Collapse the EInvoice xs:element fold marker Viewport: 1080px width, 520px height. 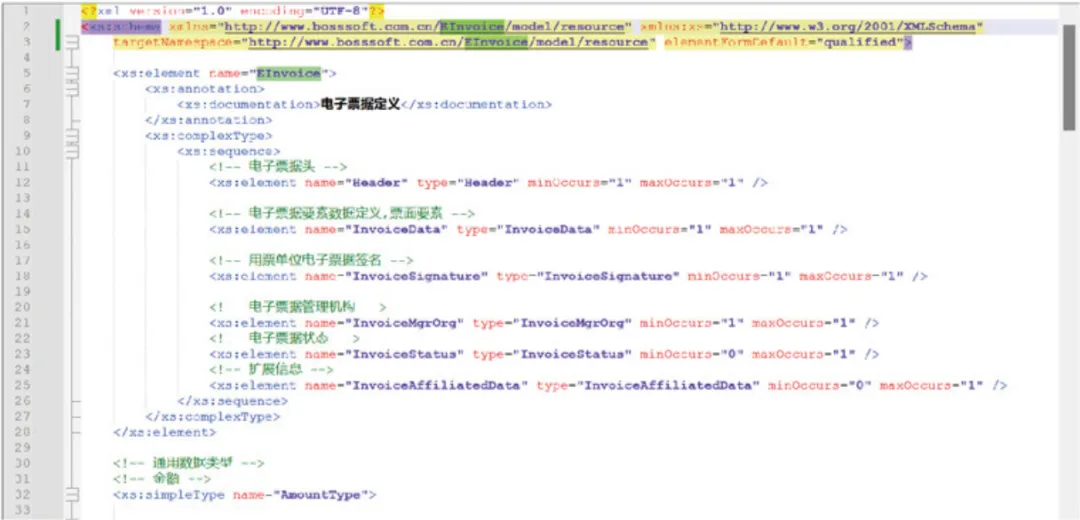coord(72,74)
